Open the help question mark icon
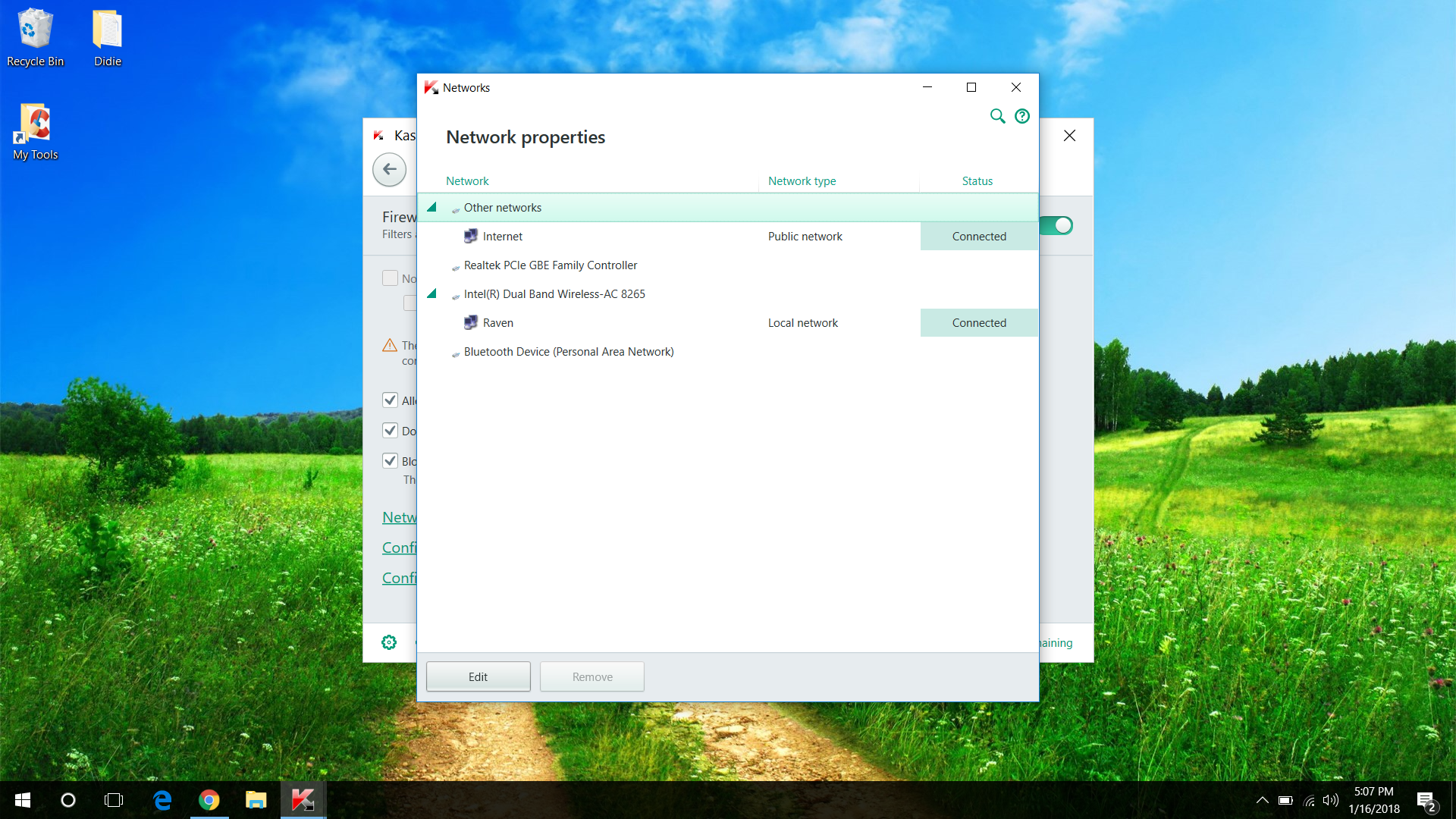 coord(1022,116)
